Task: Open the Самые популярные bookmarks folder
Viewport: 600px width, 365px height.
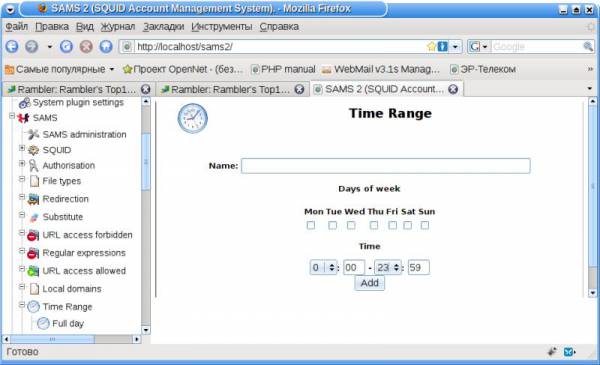Action: (59, 69)
